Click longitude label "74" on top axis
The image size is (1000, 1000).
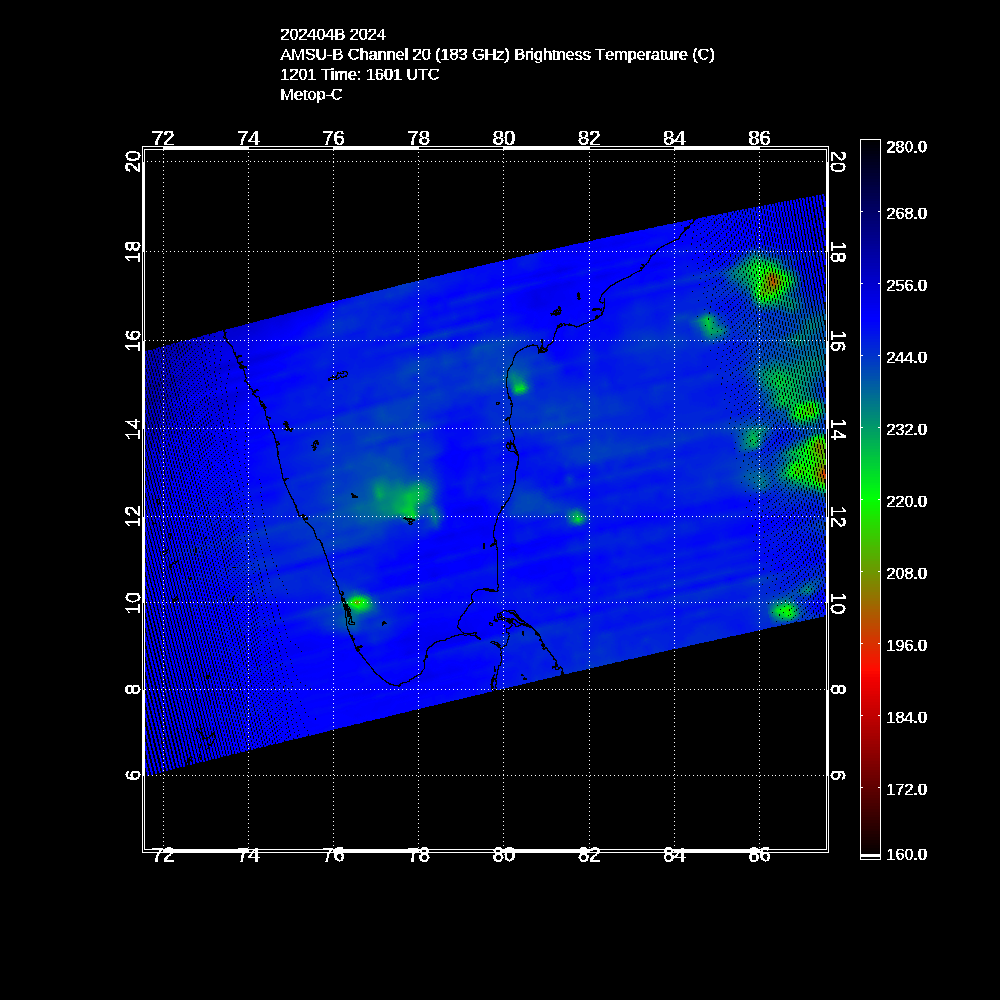point(249,138)
